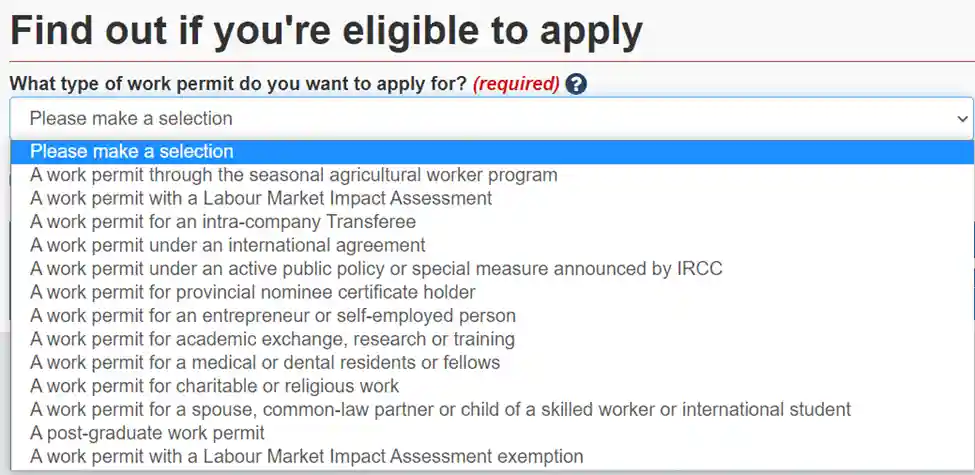Select the active public policy announced by IRCC option
The height and width of the screenshot is (475, 975).
coord(491,269)
